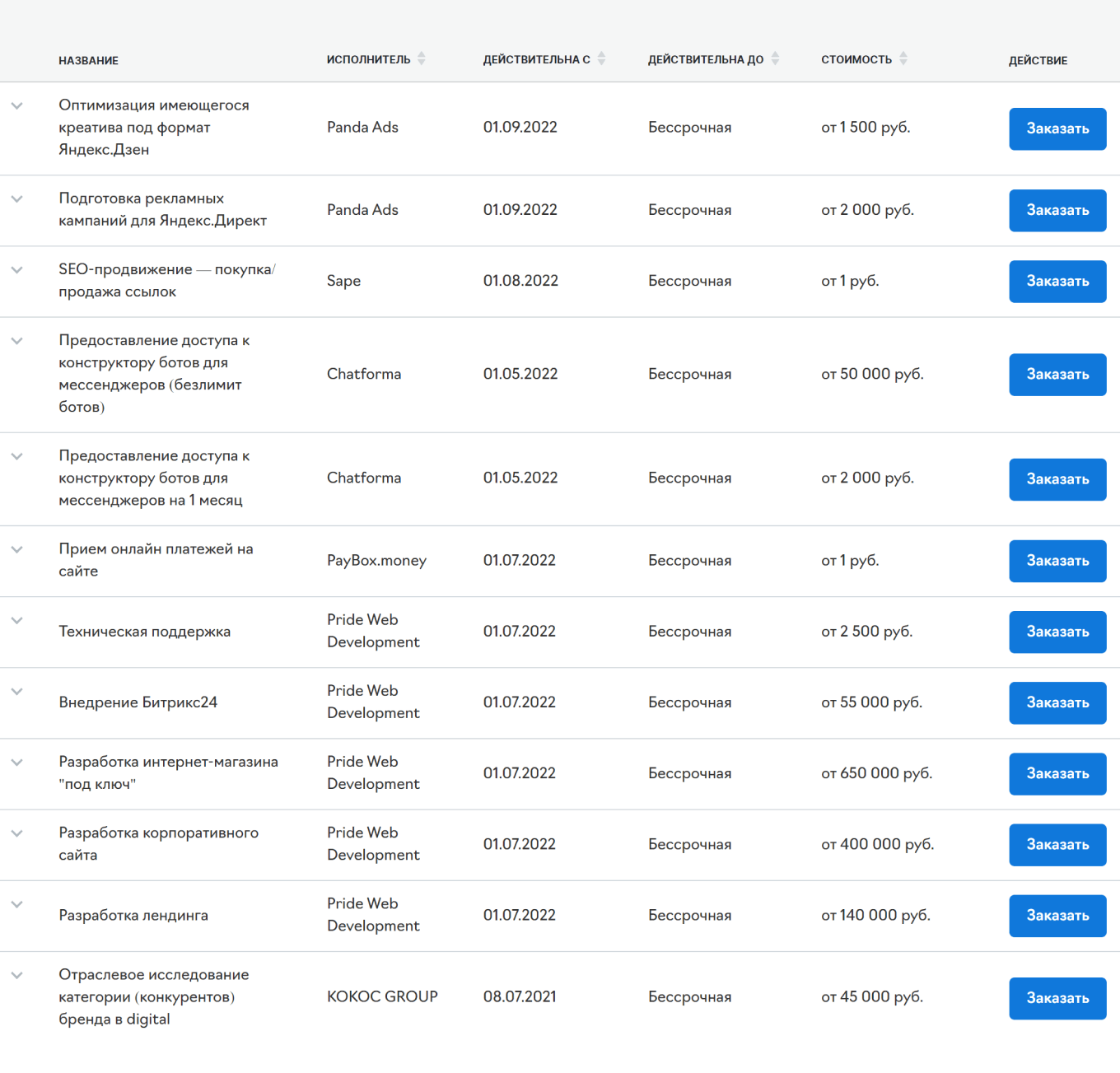The image size is (1120, 1073).
Task: Expand the Внедрение Битрикс24 row
Action: pyautogui.click(x=16, y=692)
